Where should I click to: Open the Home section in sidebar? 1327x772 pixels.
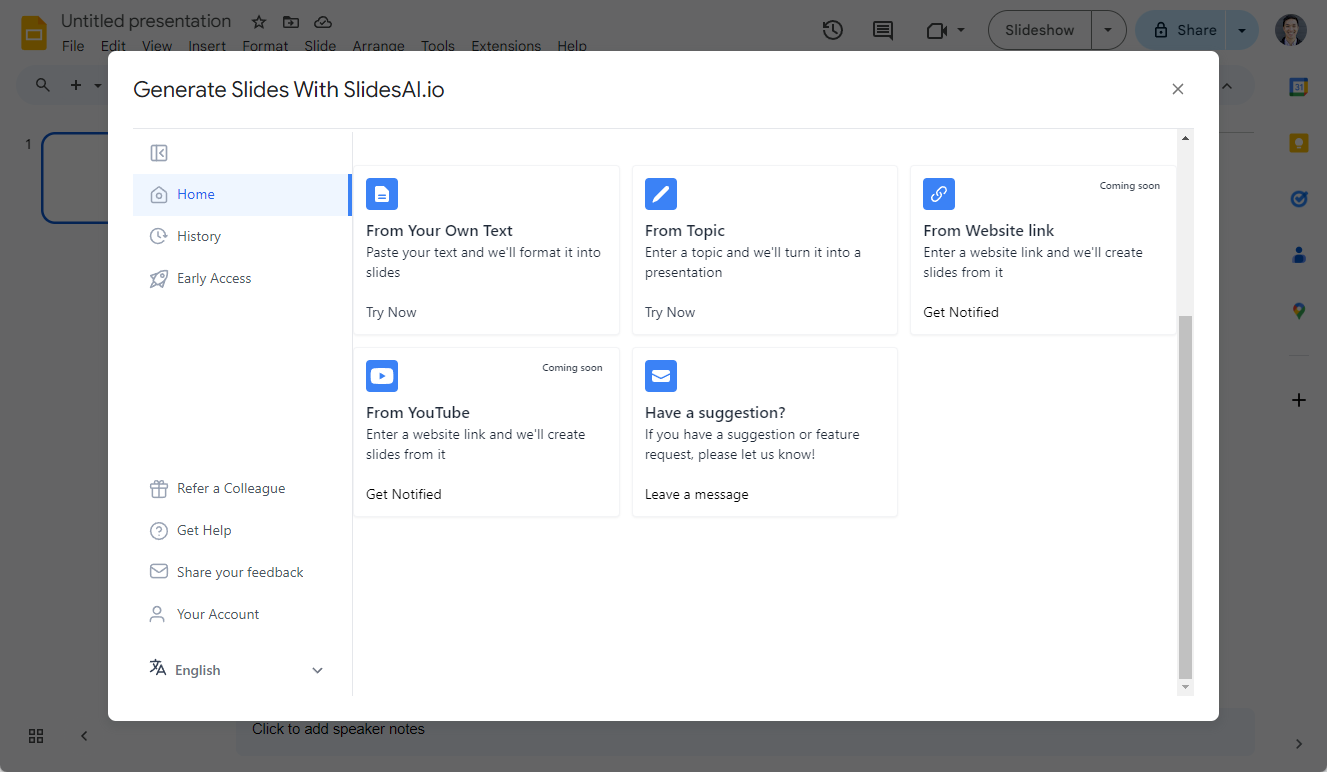click(241, 195)
